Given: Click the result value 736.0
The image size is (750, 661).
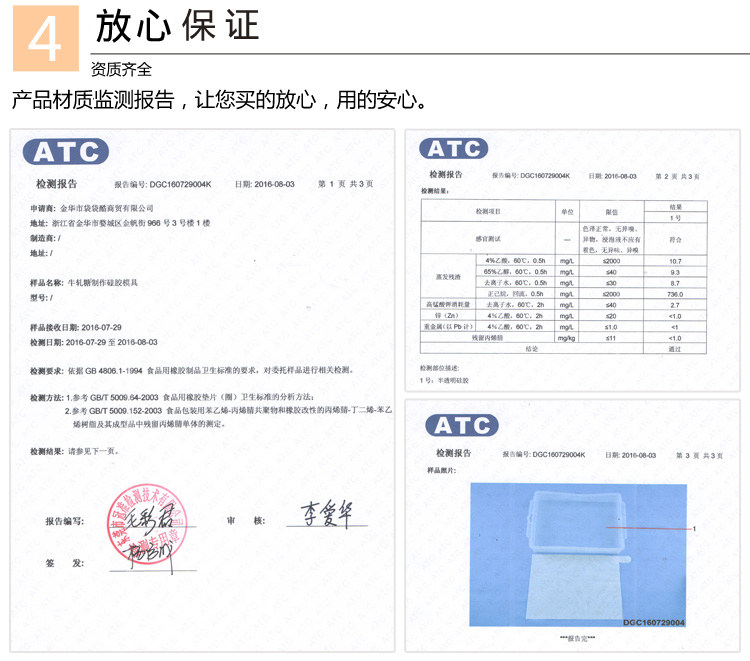Looking at the screenshot, I should [675, 294].
